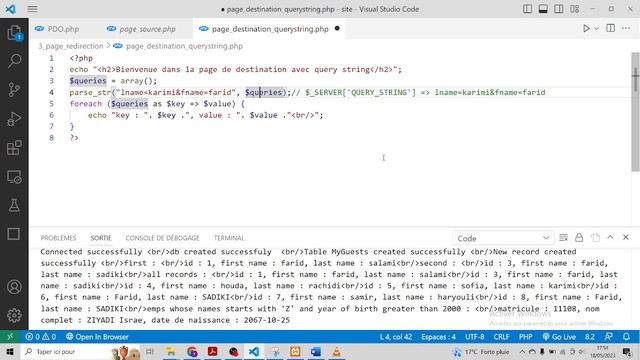This screenshot has height=360, width=640.
Task: Change indentation via Espaces : 4
Action: 438,337
